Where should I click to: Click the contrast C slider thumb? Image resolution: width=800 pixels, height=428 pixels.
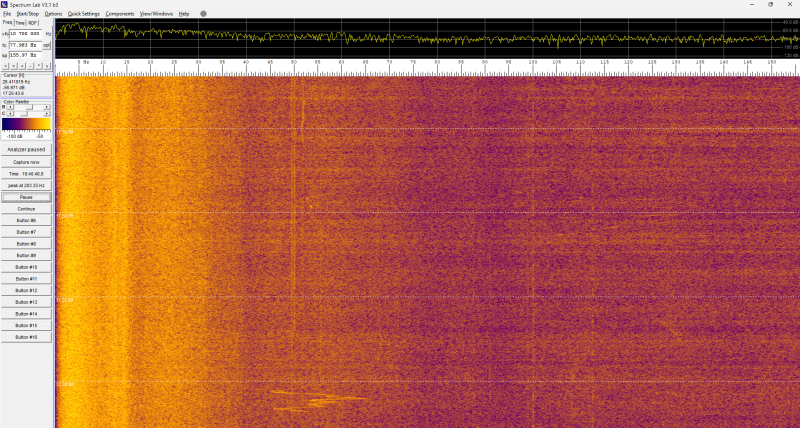click(24, 114)
